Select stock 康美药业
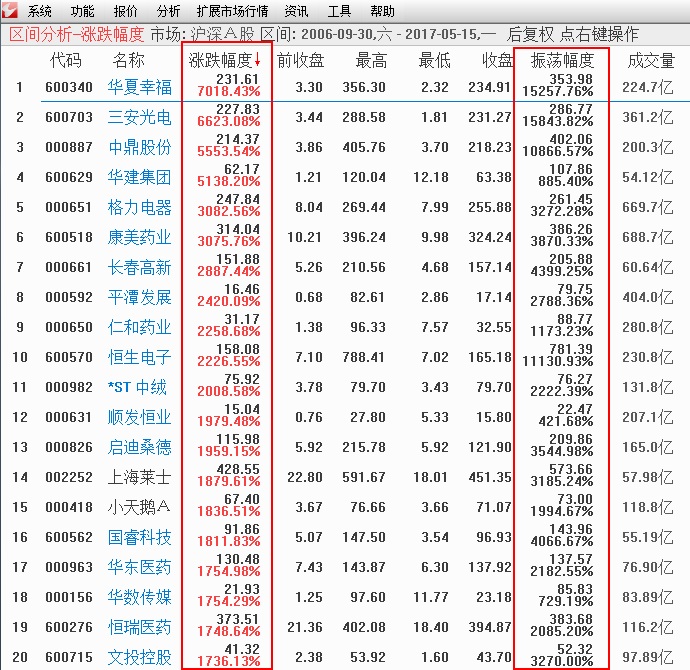This screenshot has width=690, height=670. point(139,237)
